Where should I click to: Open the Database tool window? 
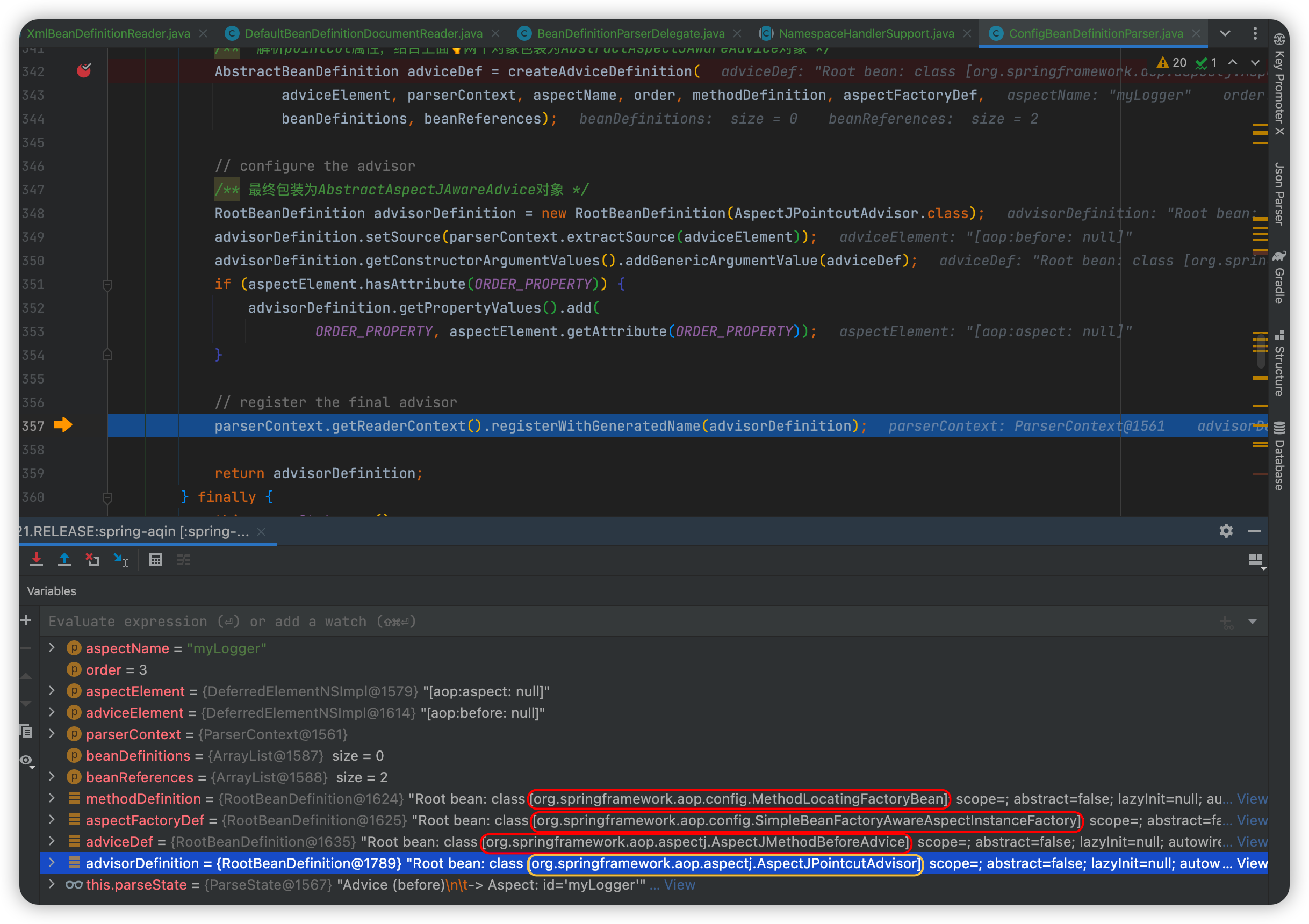(1279, 456)
